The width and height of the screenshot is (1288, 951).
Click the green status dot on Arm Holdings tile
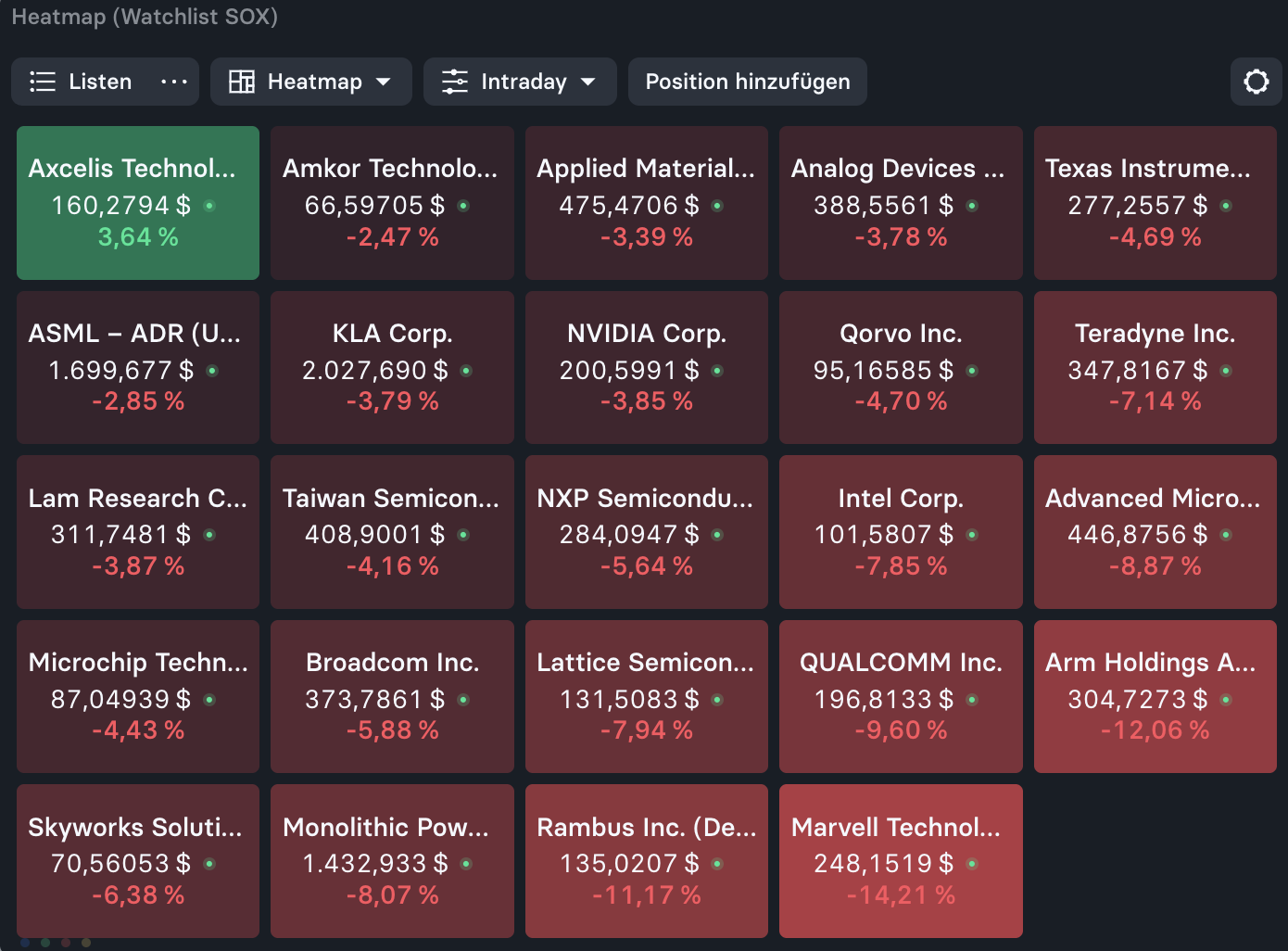coord(1226,700)
